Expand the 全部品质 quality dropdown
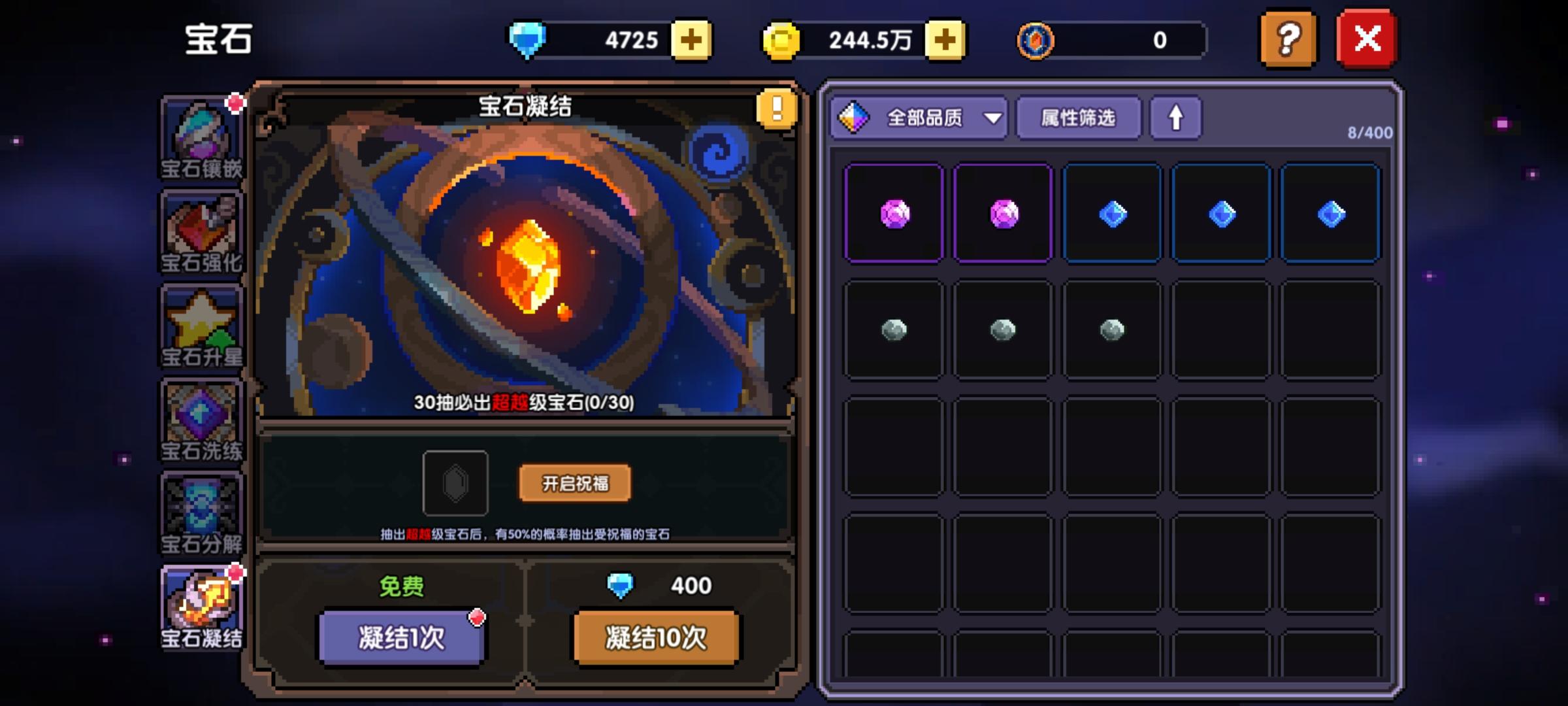The width and height of the screenshot is (1568, 706). 919,118
